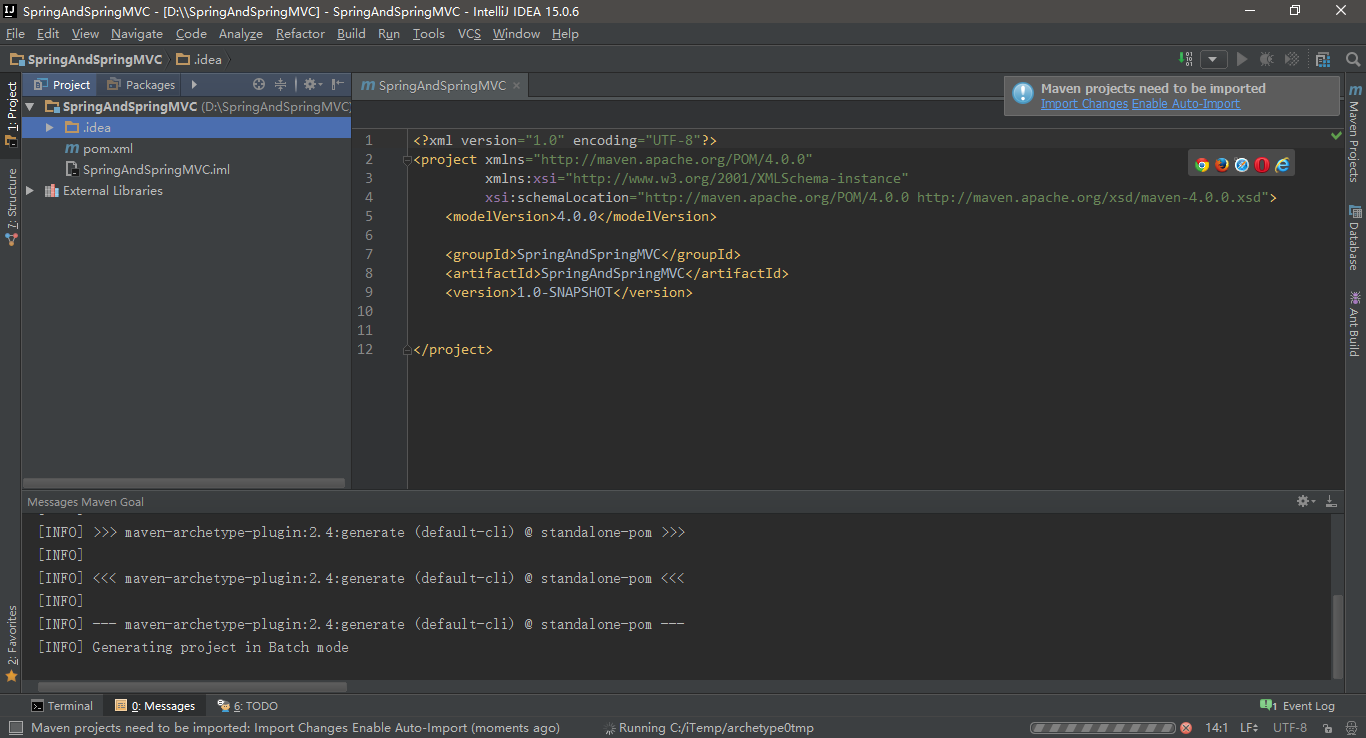
Task: Toggle the 2: Favorites side tool button
Action: click(11, 643)
